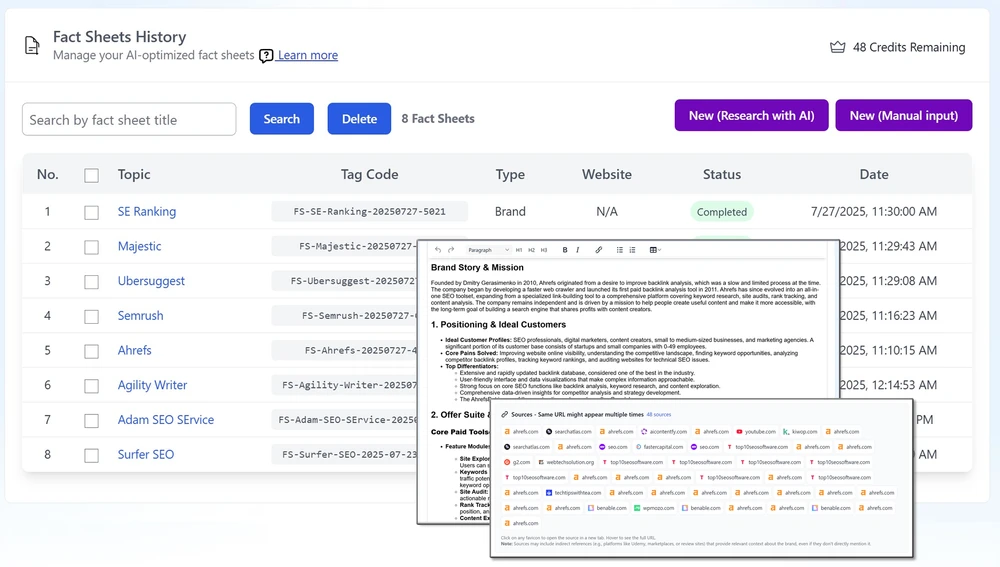Check the Agility Writer row checkbox

tap(91, 386)
